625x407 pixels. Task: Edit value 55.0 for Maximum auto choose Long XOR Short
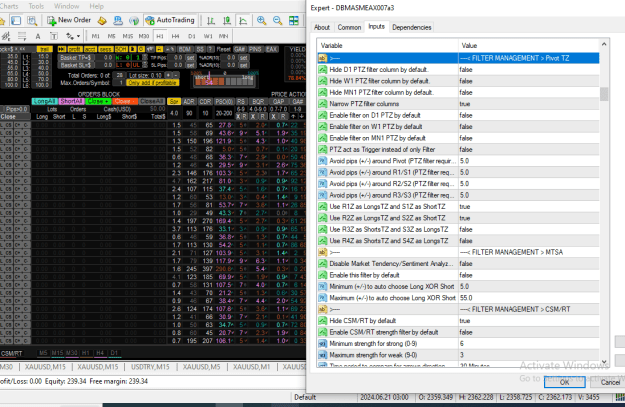coord(529,298)
